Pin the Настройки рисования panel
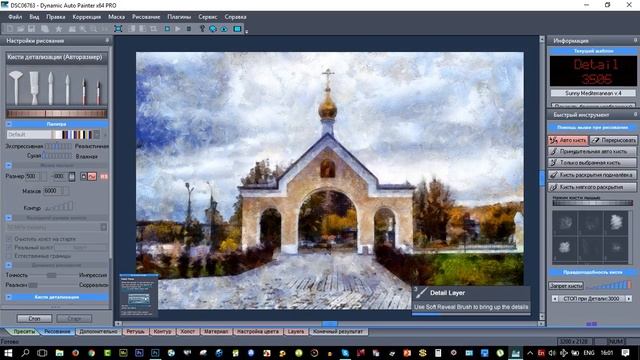The width and height of the screenshot is (640, 360). tap(107, 40)
